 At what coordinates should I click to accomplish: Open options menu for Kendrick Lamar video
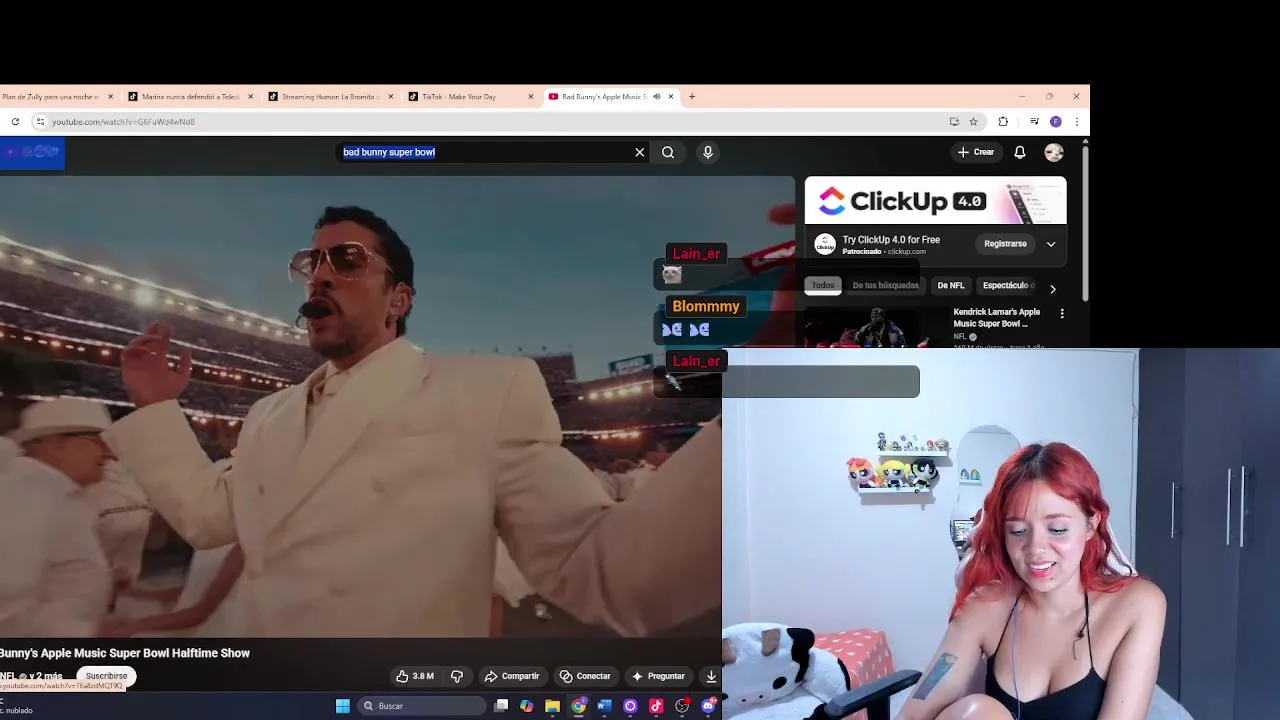click(1062, 313)
